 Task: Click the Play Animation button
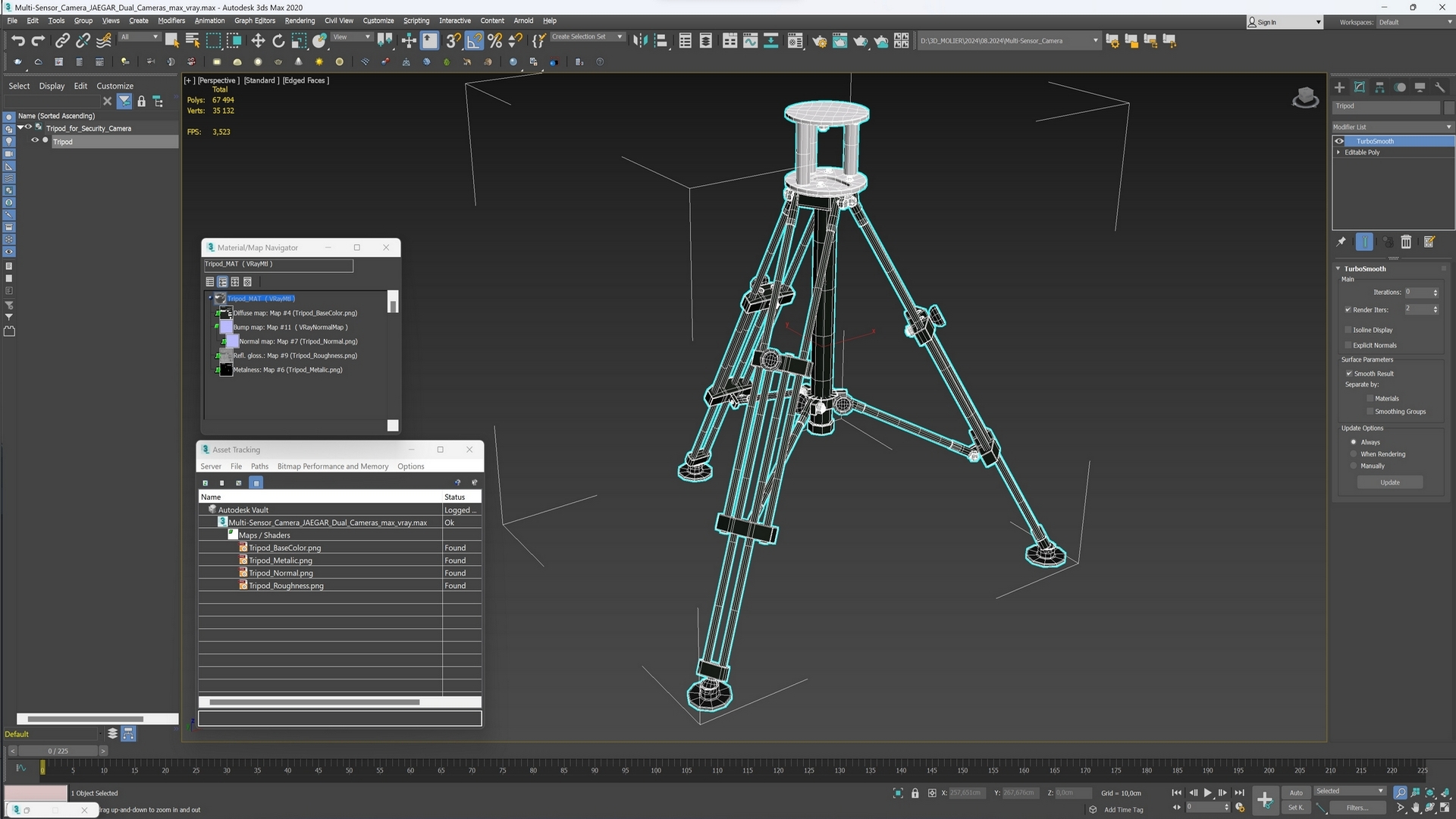pyautogui.click(x=1207, y=792)
